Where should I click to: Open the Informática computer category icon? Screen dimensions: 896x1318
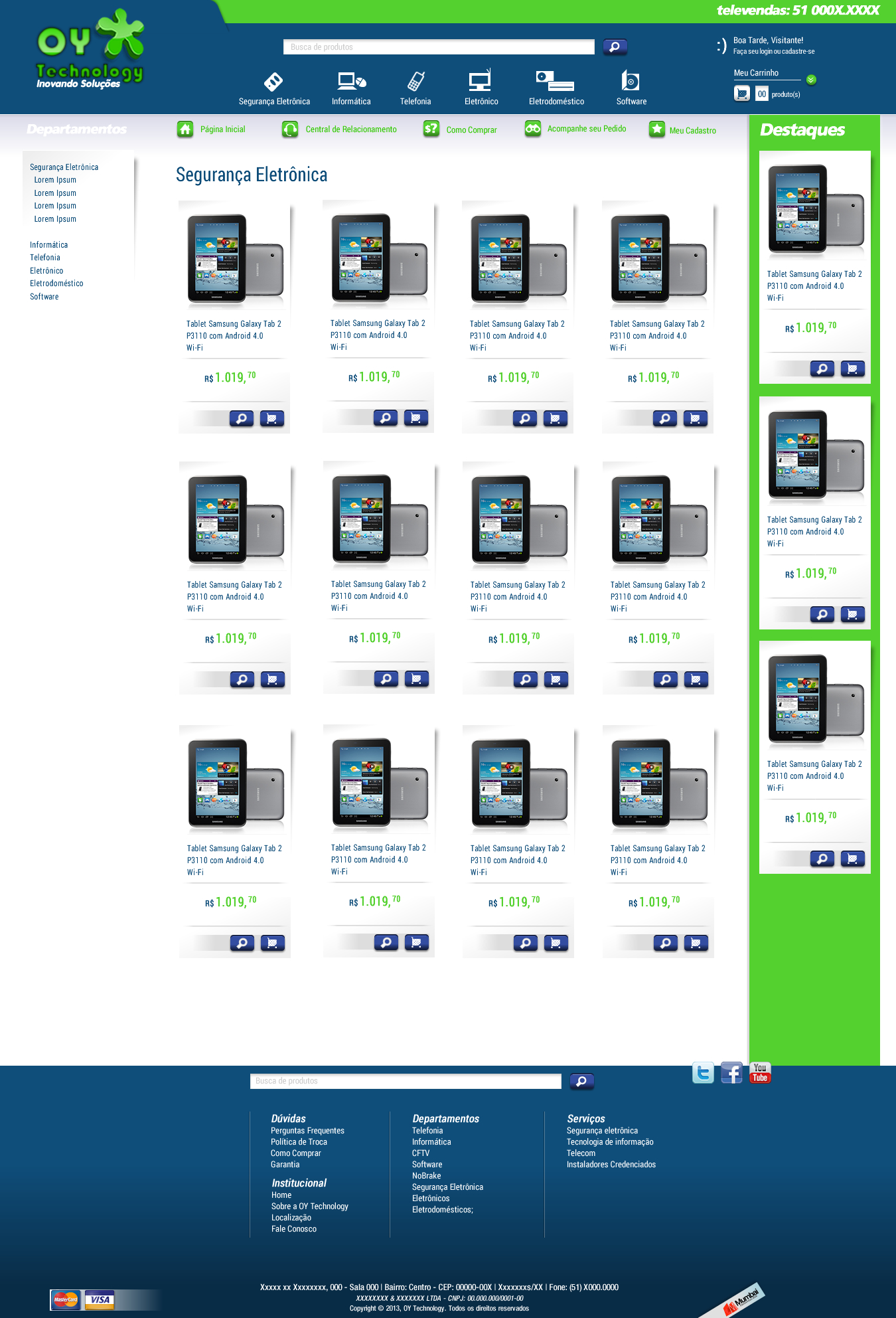[351, 82]
